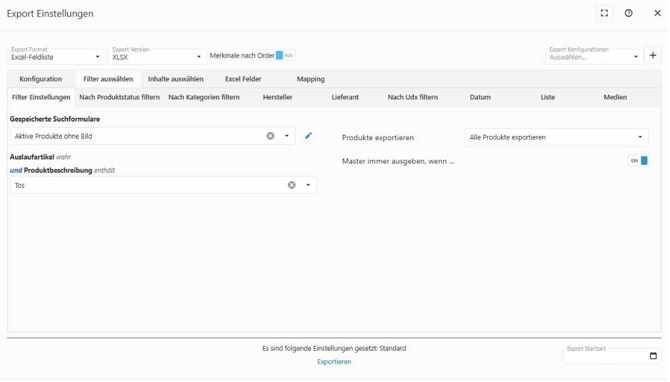Switch to Lieferant subtab
This screenshot has width=670, height=382.
tap(346, 97)
